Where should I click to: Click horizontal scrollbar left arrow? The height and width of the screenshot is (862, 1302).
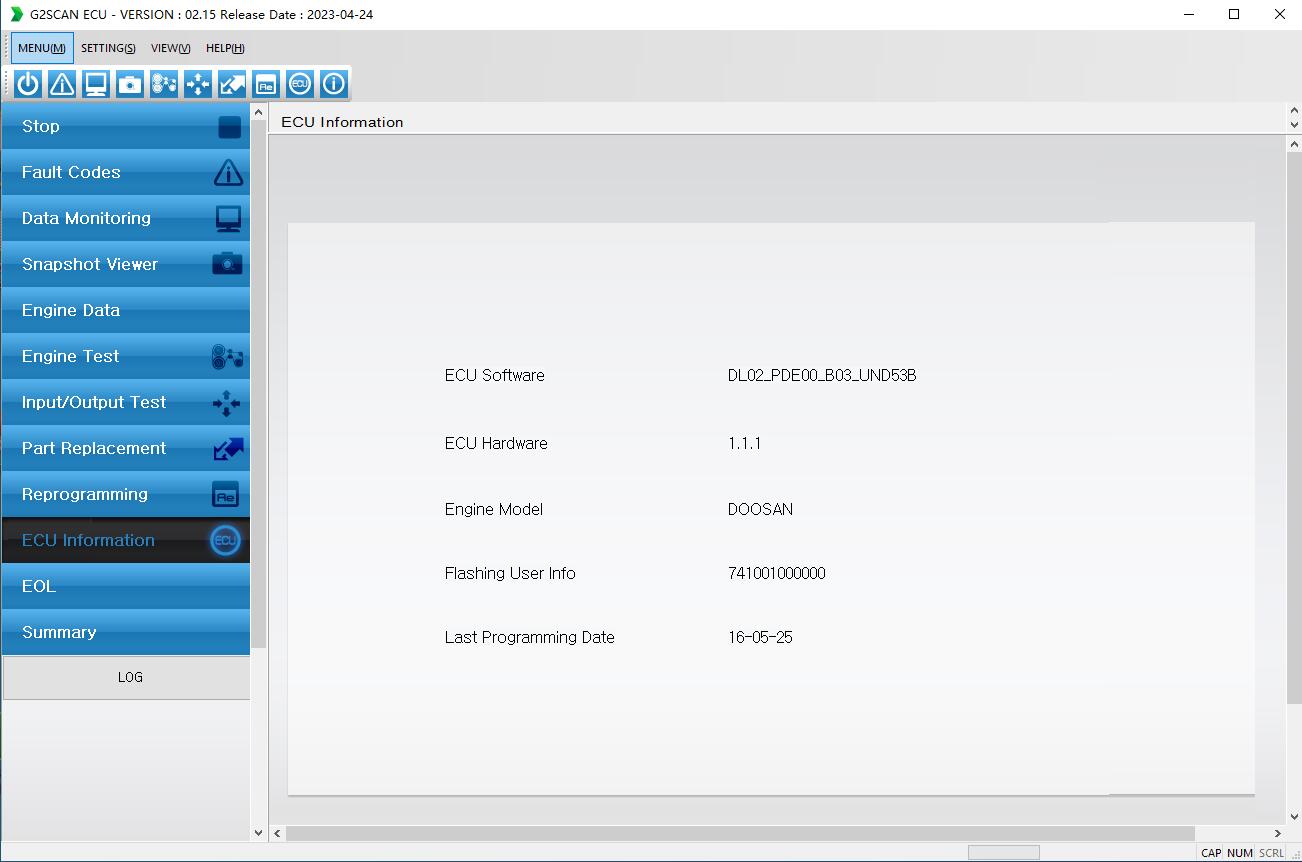(x=278, y=833)
